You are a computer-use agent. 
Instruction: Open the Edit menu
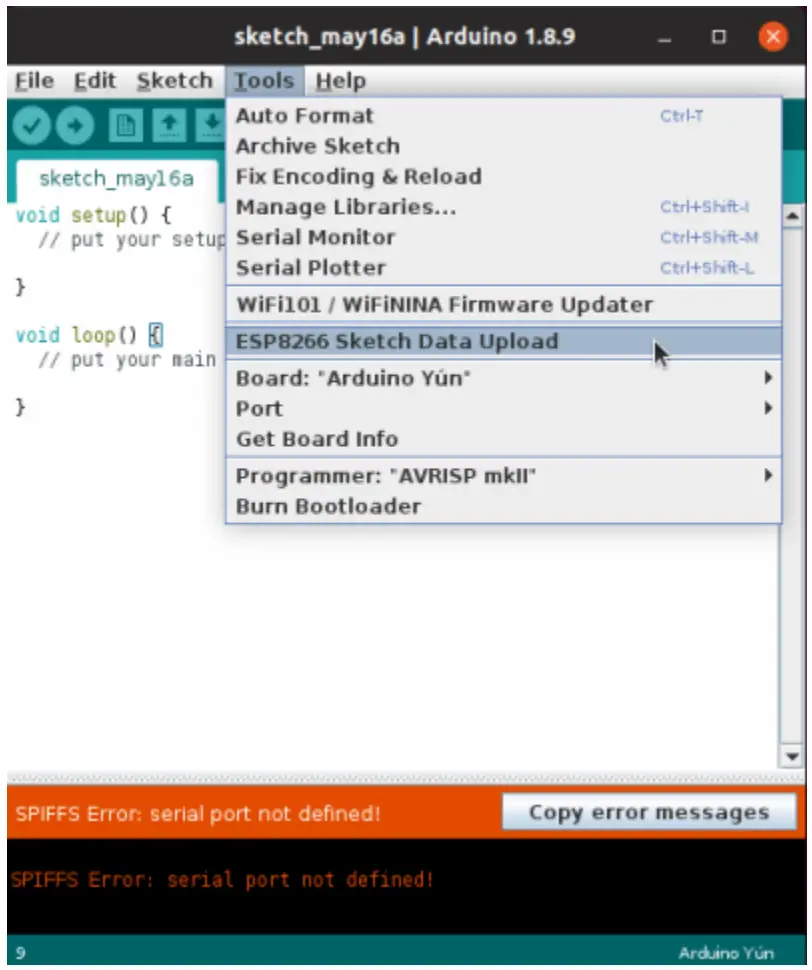tap(95, 81)
